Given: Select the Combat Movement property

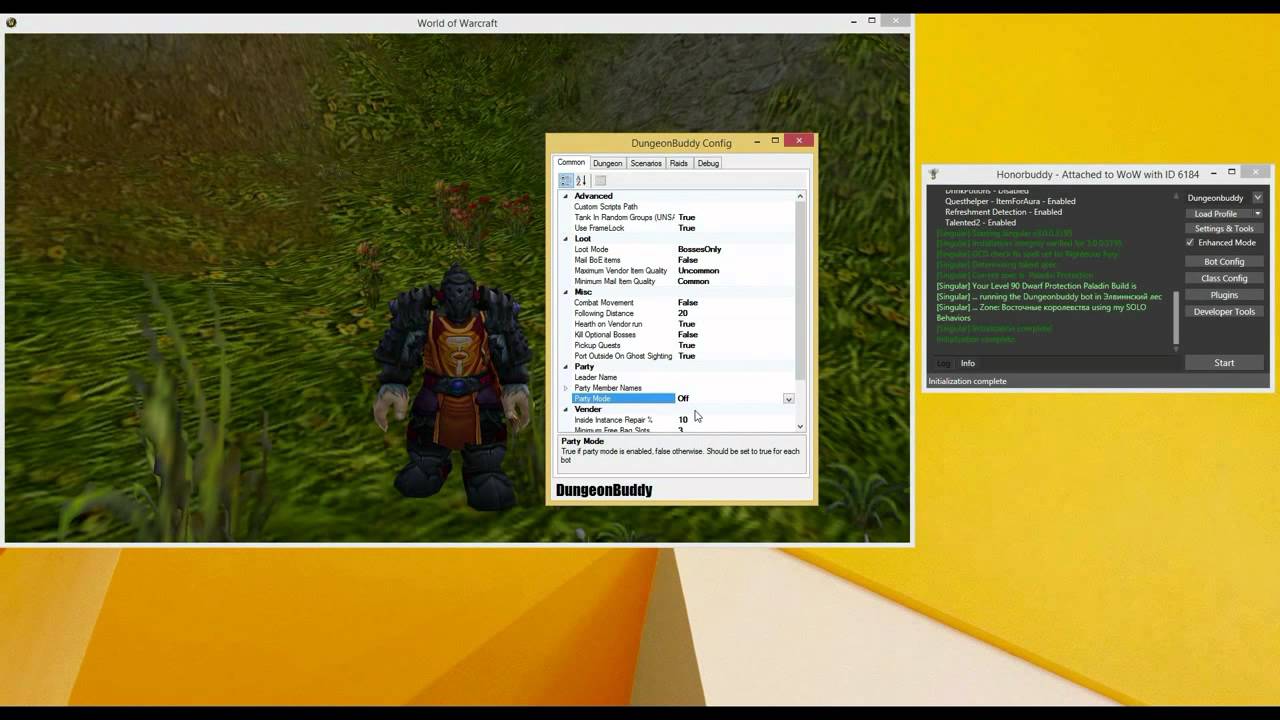Looking at the screenshot, I should point(604,303).
